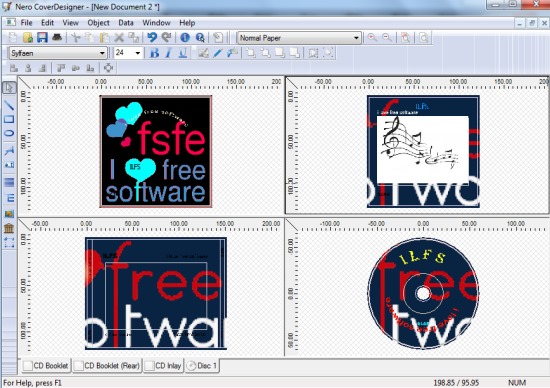Viewport: 550px width, 388px height.
Task: Open the font size 24 dropdown
Action: [138, 53]
